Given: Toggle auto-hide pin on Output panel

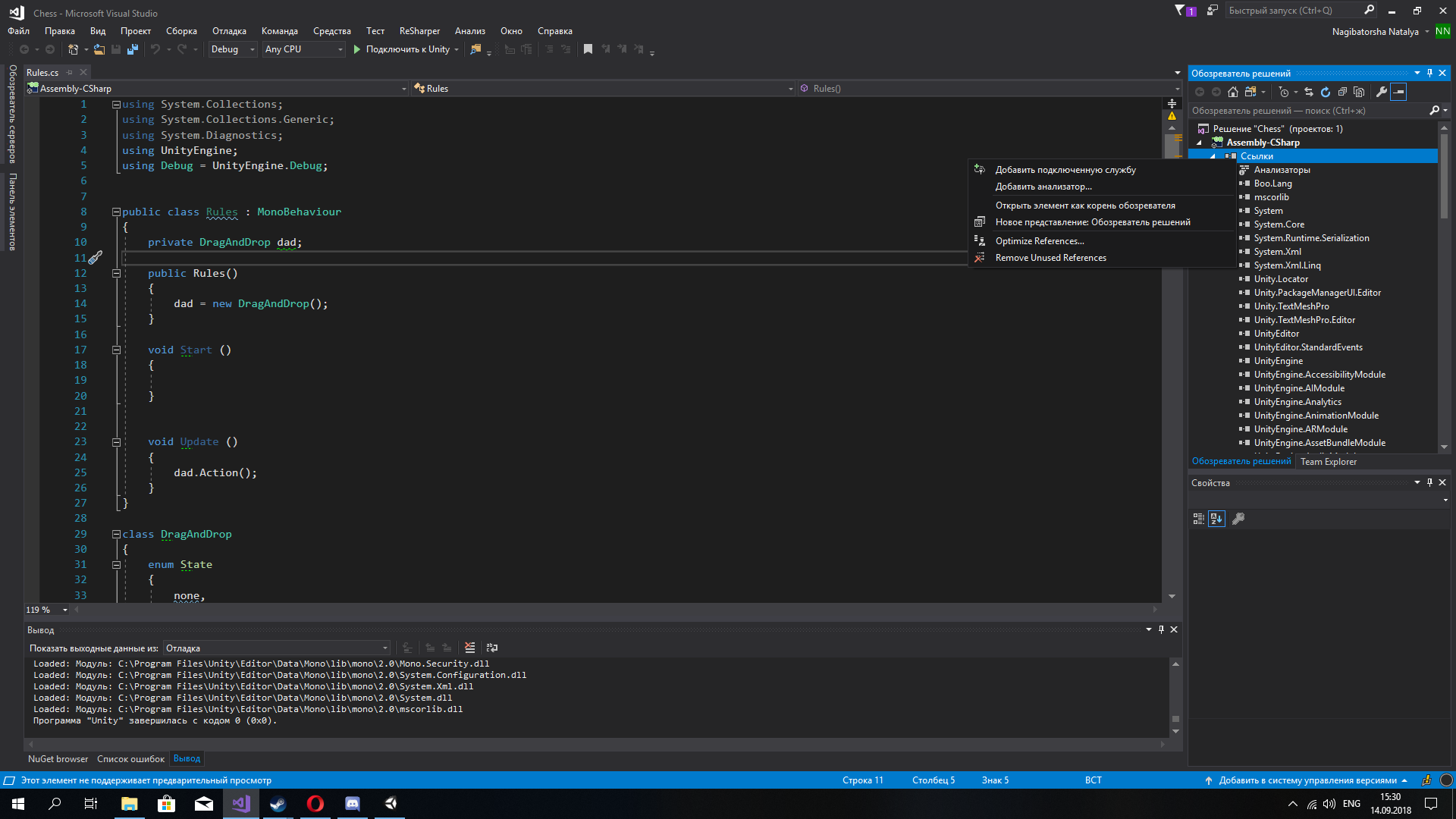Looking at the screenshot, I should 1161,629.
